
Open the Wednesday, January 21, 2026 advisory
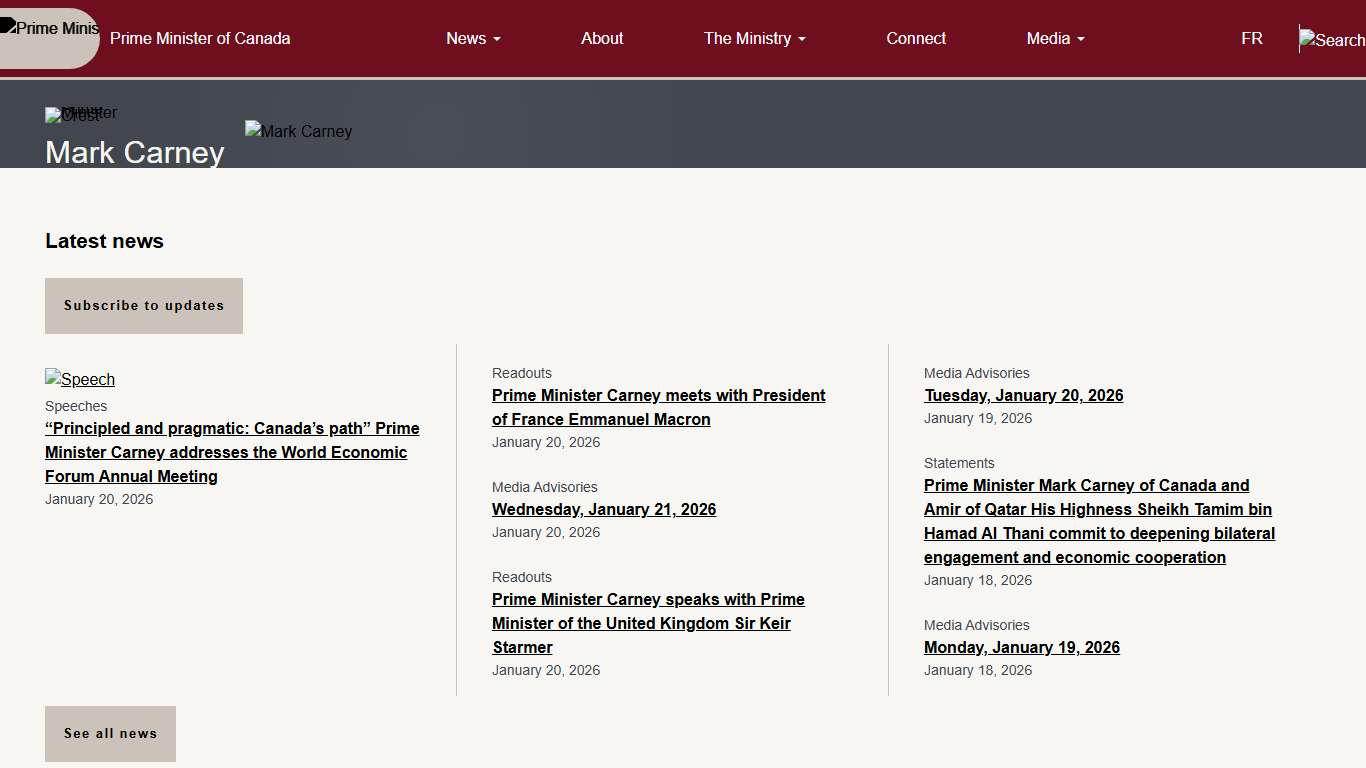604,509
